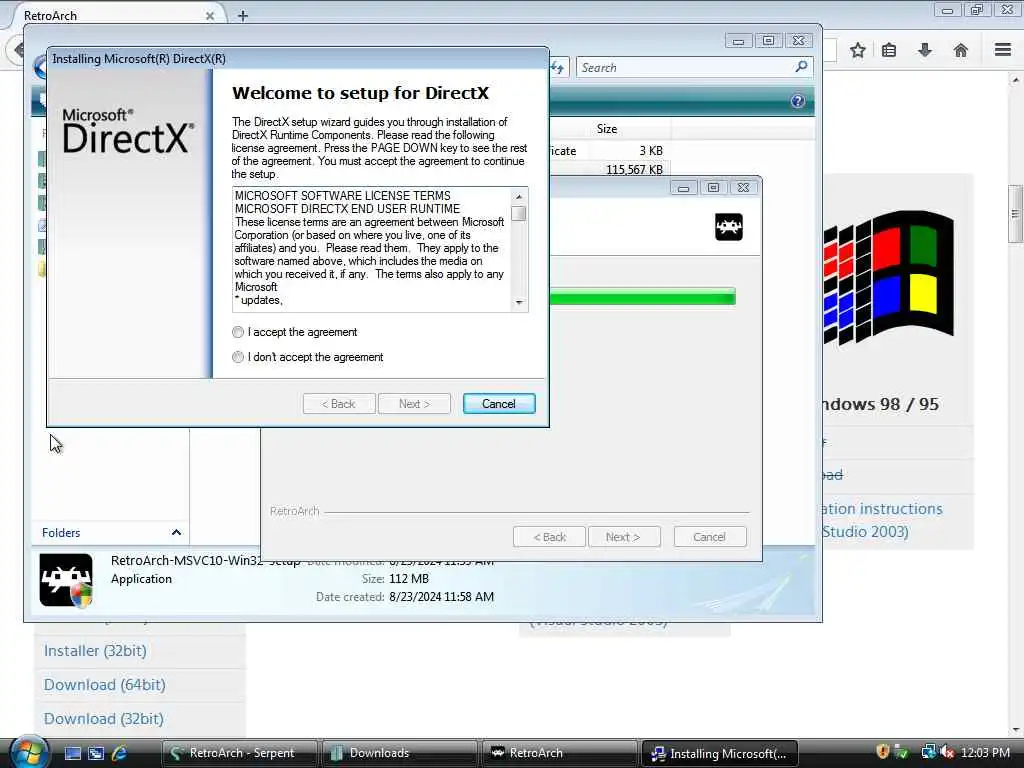The width and height of the screenshot is (1024, 768).
Task: Switch to RetroArch taskbar button
Action: [559, 753]
